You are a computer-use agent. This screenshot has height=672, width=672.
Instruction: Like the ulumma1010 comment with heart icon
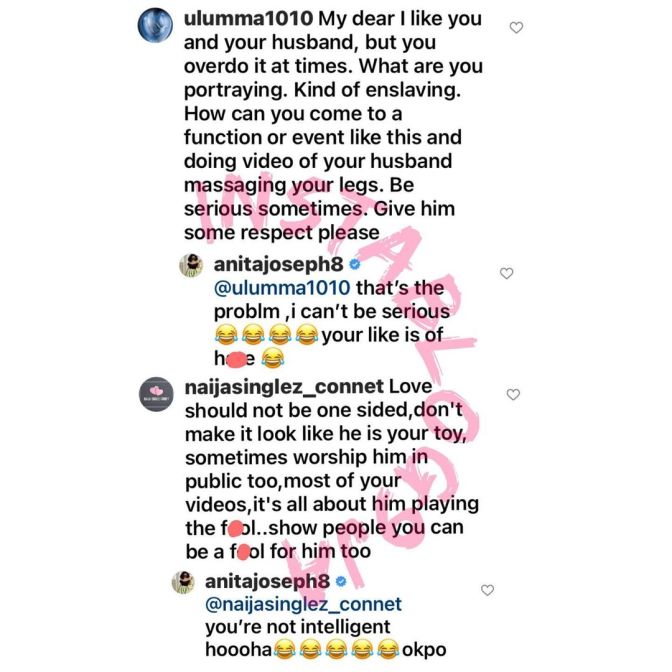(516, 27)
